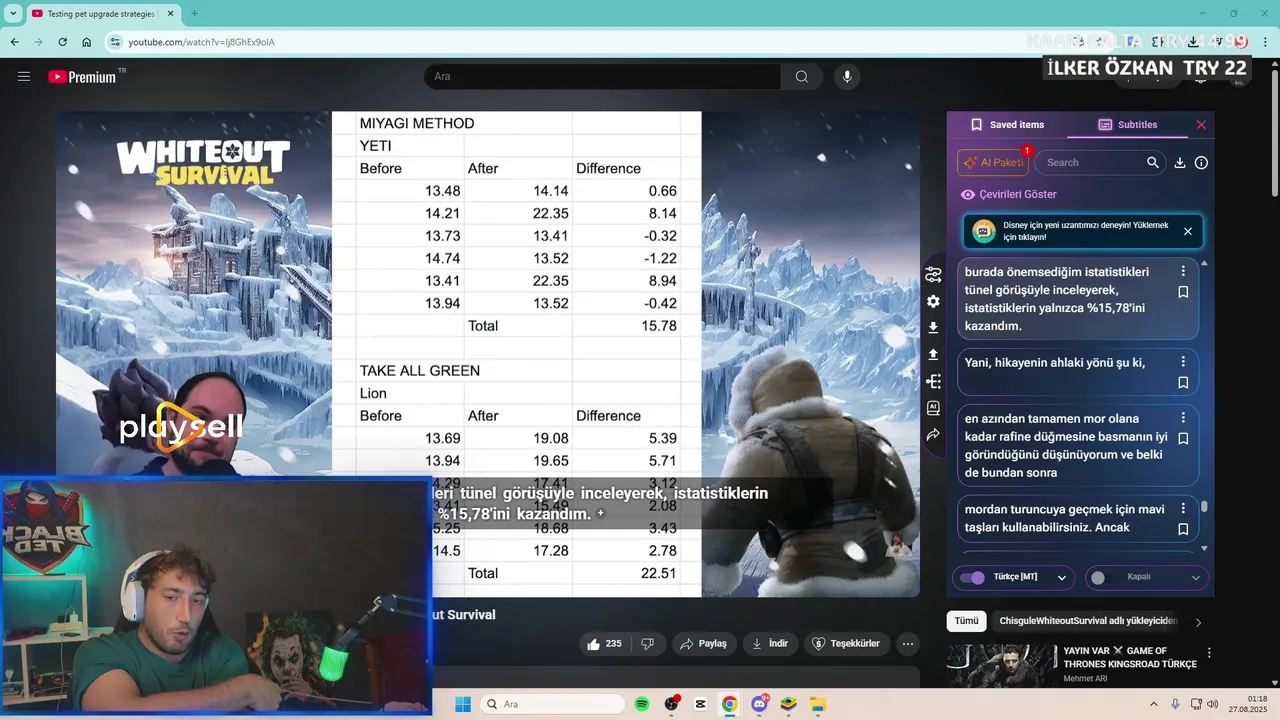
Task: Show next filter chips with right chevron
Action: [1198, 622]
